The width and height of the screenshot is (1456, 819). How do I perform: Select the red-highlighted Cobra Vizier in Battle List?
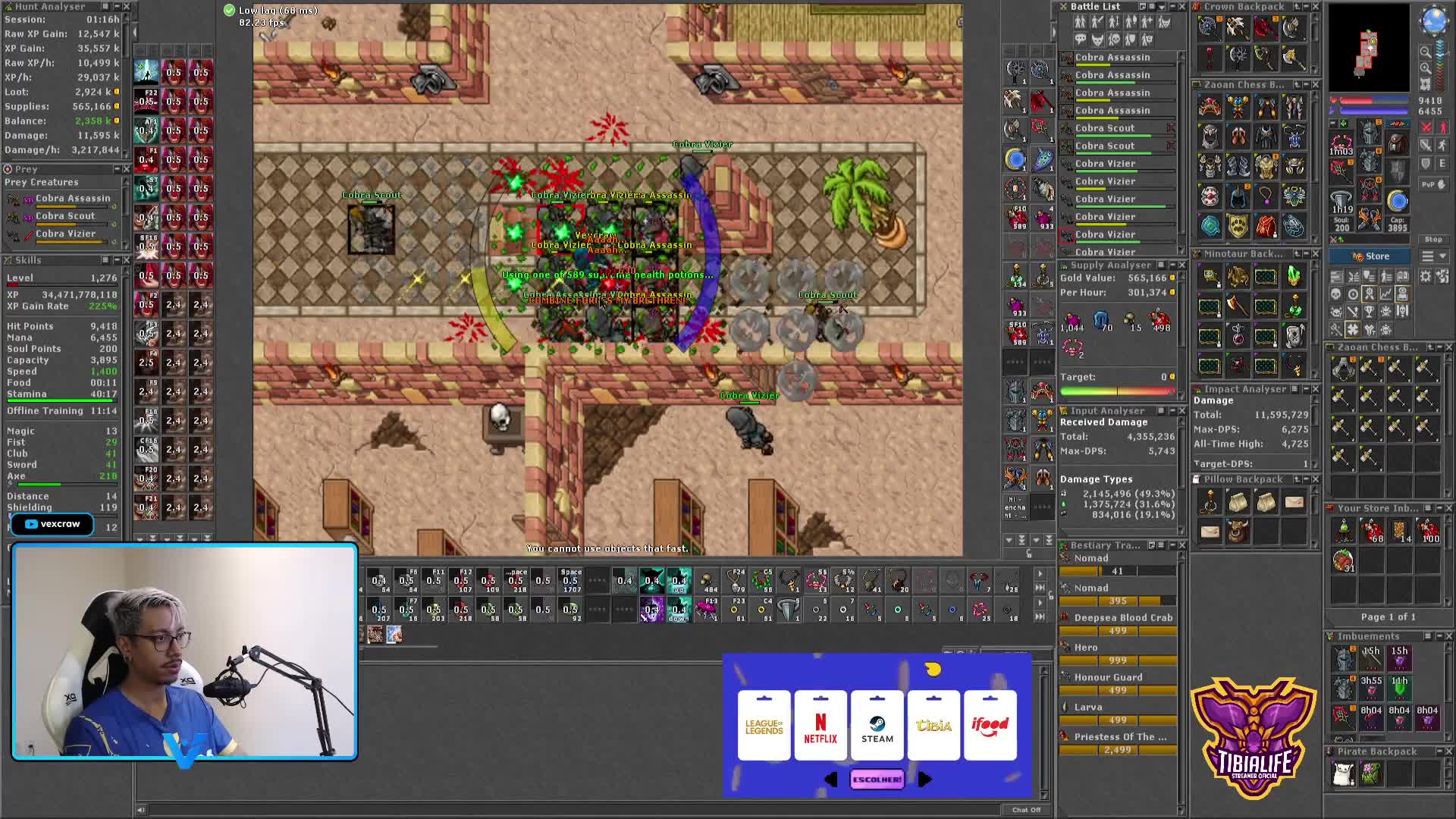[x=1118, y=237]
